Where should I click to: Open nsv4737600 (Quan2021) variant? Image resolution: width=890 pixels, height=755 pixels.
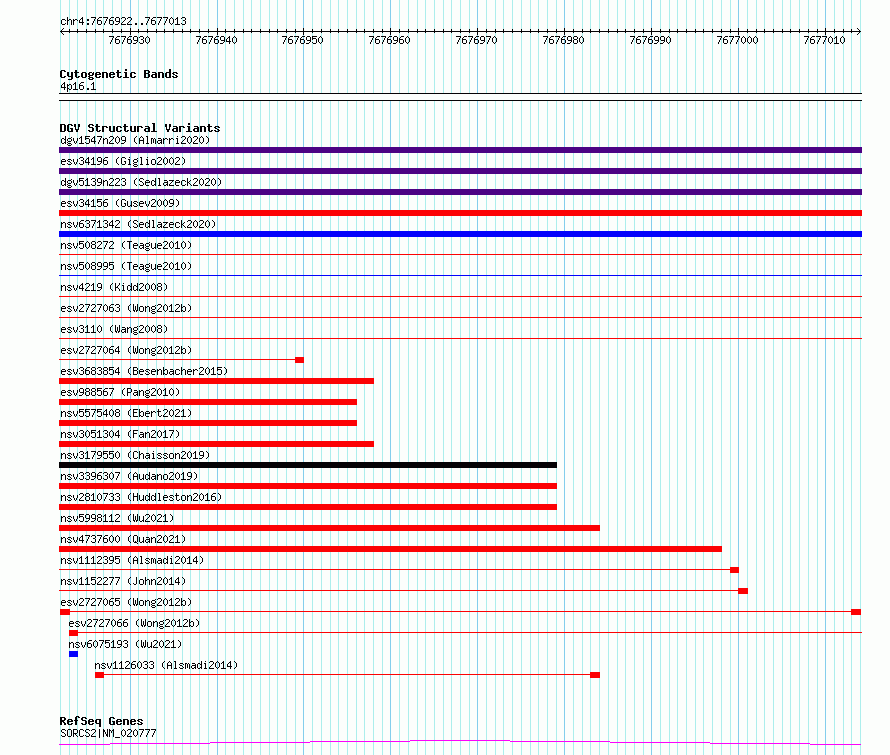(x=123, y=539)
